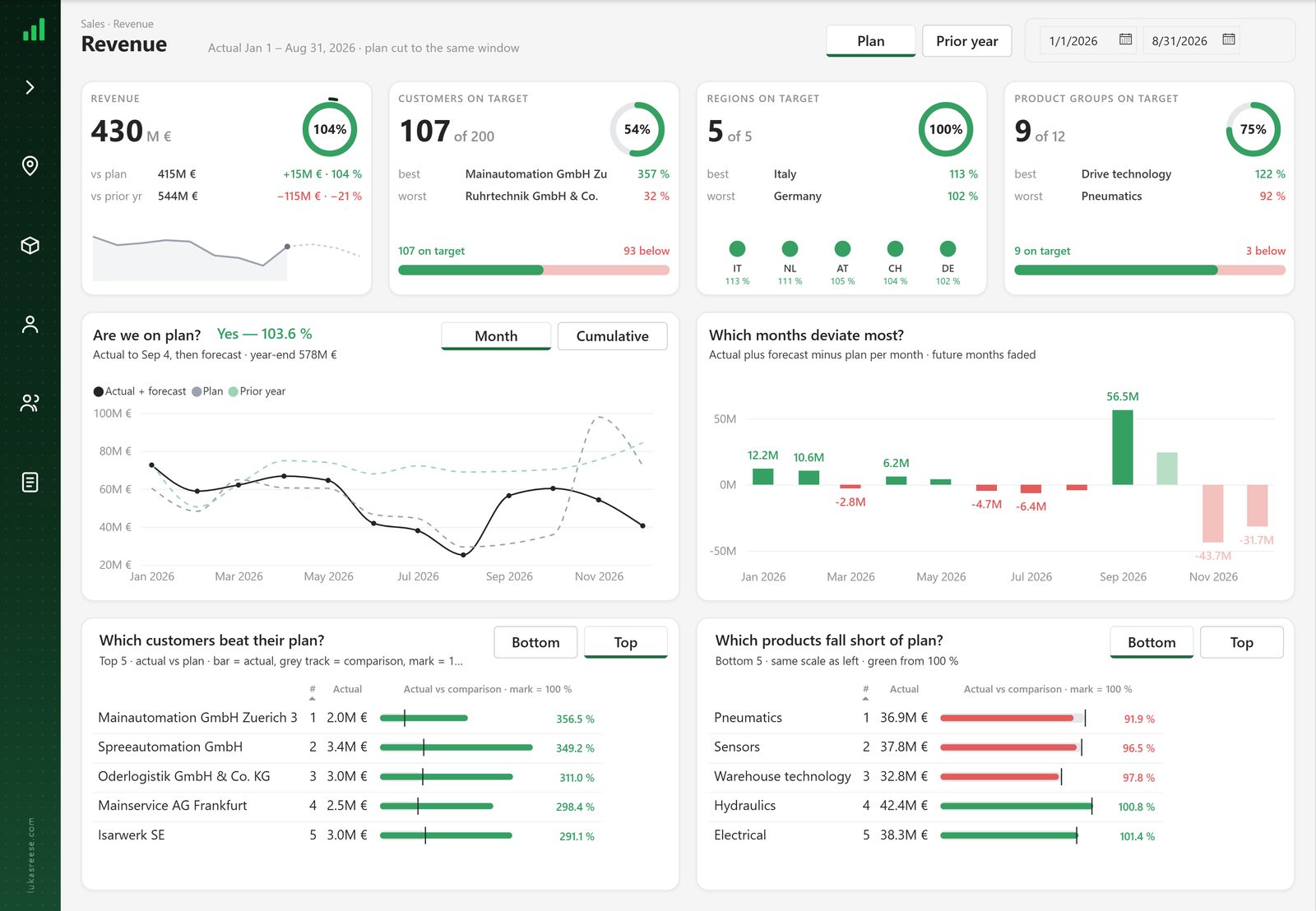Click the 54% customers on target donut
Viewport: 1316px width, 911px height.
(637, 129)
